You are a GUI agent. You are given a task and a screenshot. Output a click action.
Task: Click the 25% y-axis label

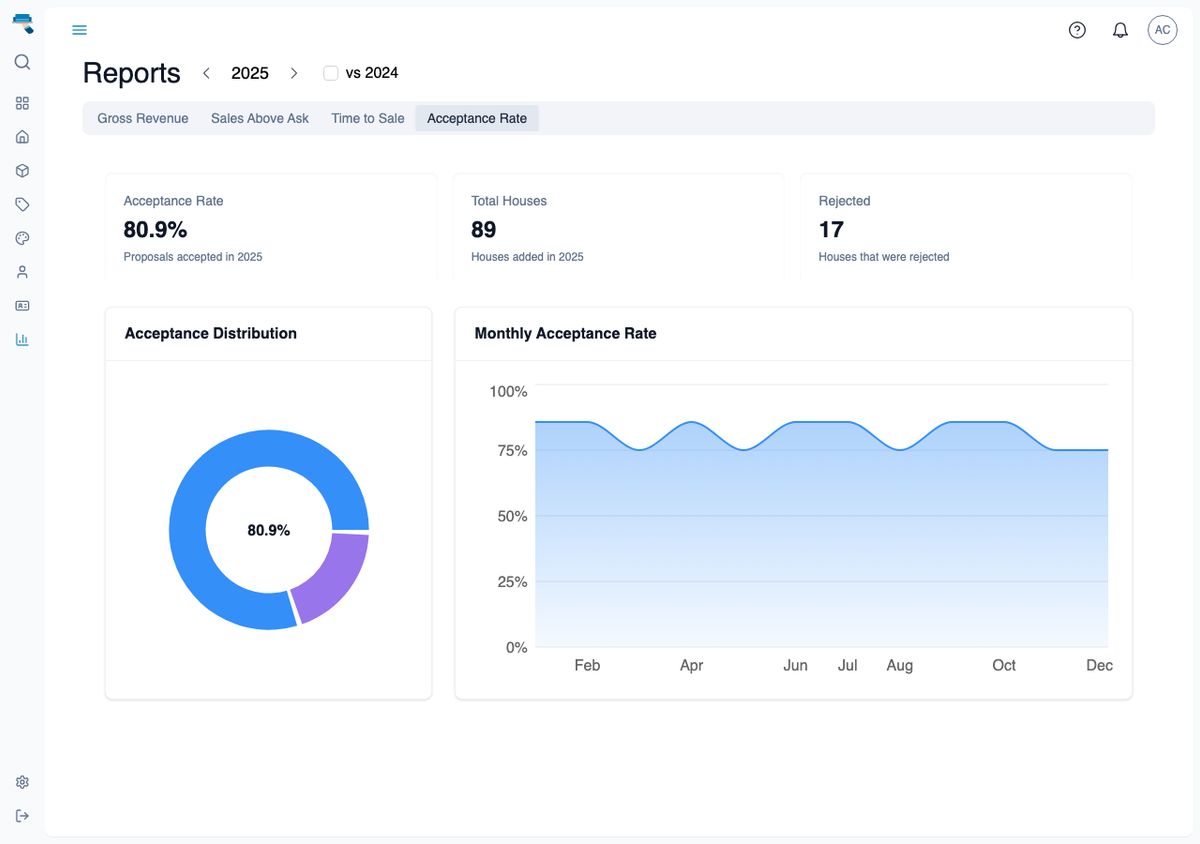512,581
